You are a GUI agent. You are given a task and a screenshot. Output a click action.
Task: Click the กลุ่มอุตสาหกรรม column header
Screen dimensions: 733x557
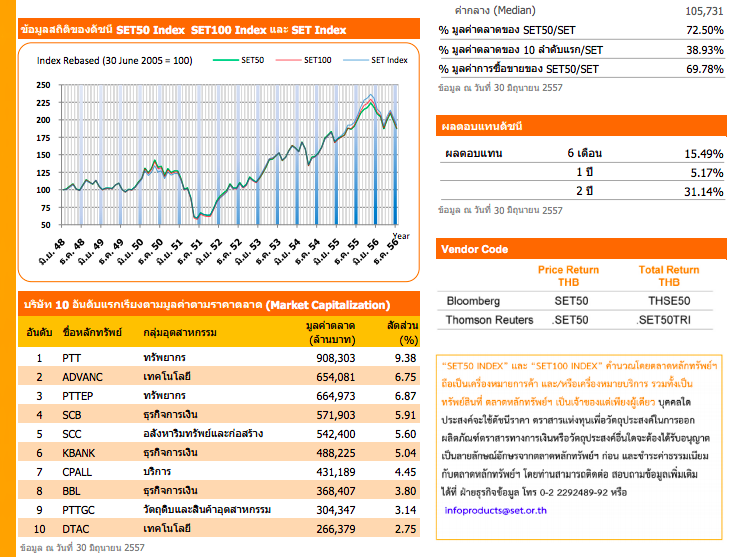[180, 333]
